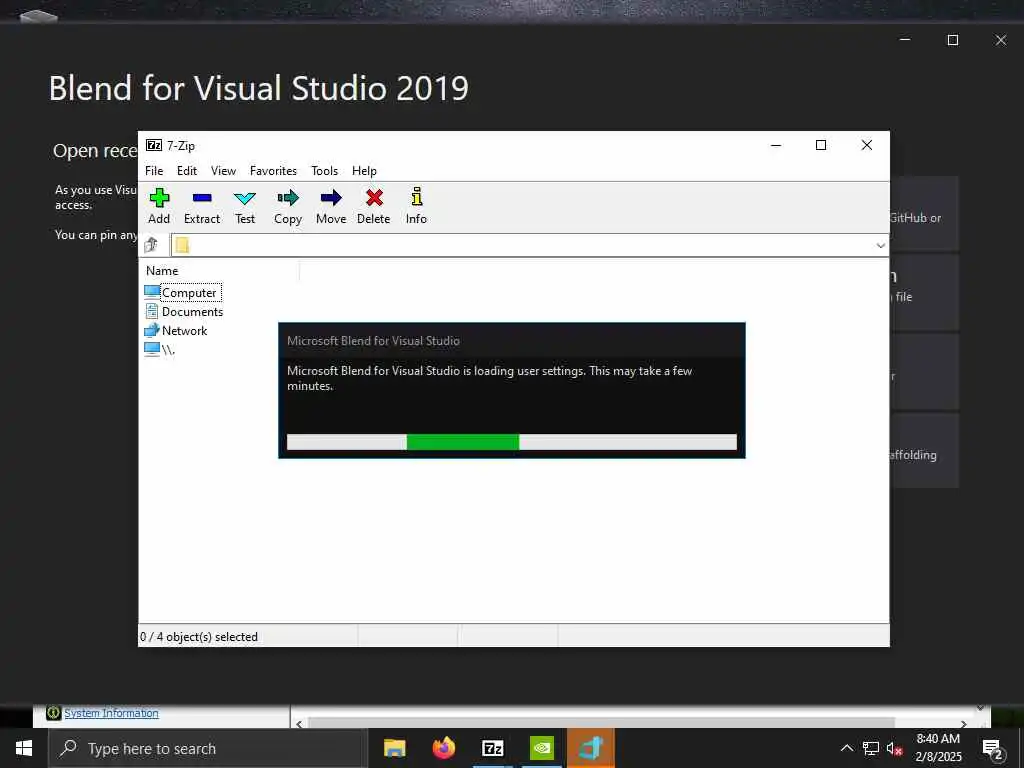Go up one folder level in 7-Zip
The width and height of the screenshot is (1024, 768).
click(x=151, y=245)
